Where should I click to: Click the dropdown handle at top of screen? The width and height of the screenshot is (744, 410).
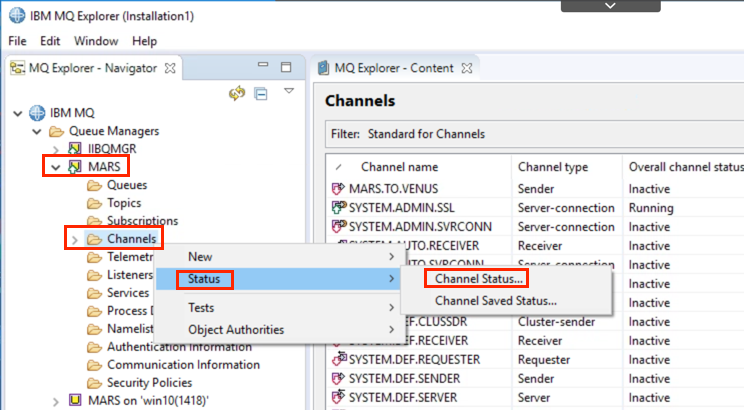[611, 6]
